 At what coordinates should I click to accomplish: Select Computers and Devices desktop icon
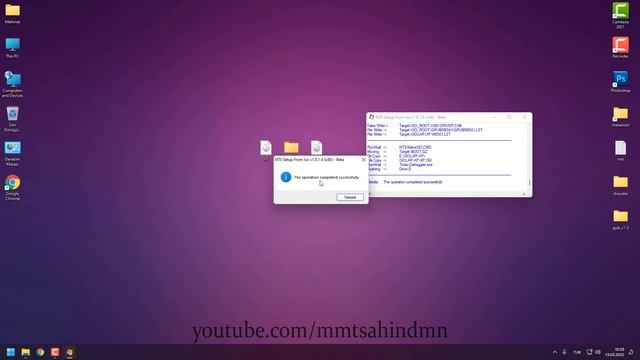(x=12, y=84)
